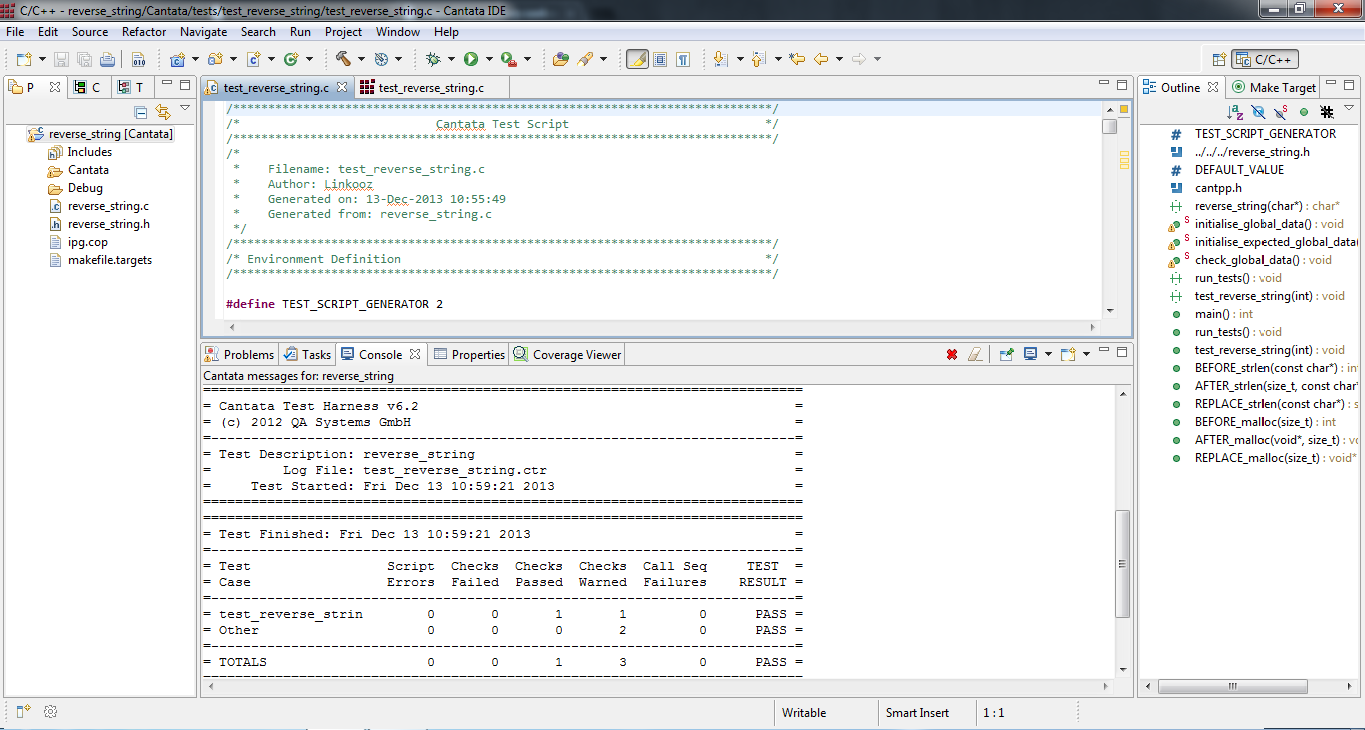Image resolution: width=1365 pixels, height=730 pixels.
Task: Toggle Show Whitespace Characters pilcrow button
Action: click(x=683, y=59)
